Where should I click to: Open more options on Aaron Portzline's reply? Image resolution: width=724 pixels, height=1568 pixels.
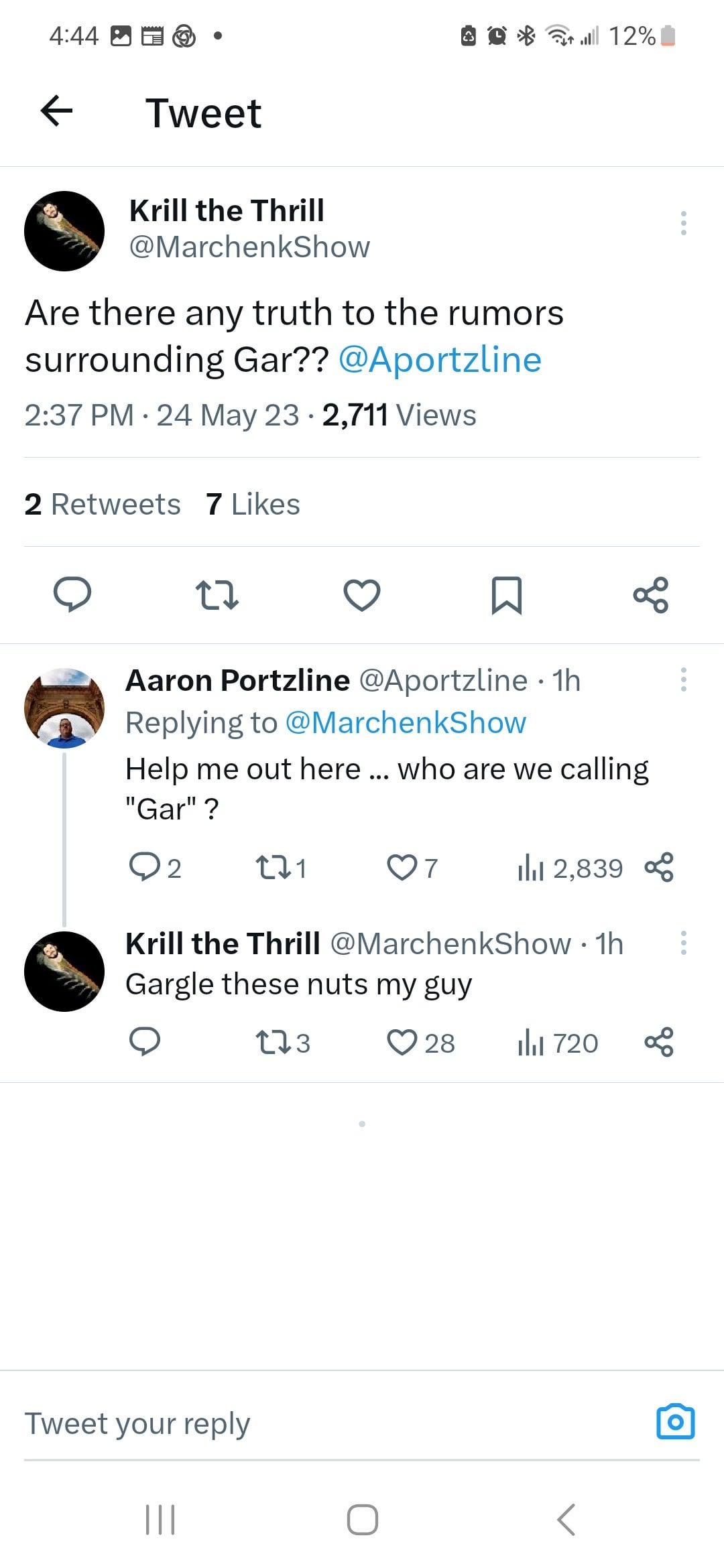[x=683, y=679]
